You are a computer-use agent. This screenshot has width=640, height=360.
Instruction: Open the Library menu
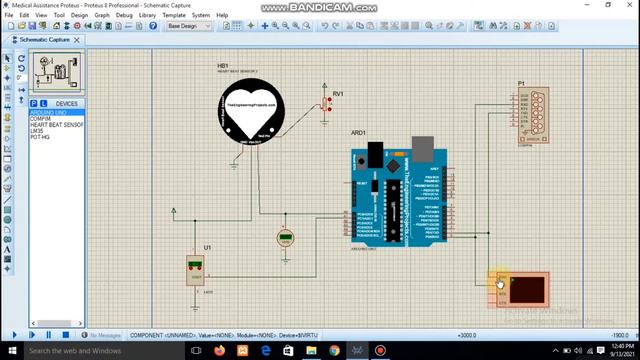pos(147,15)
